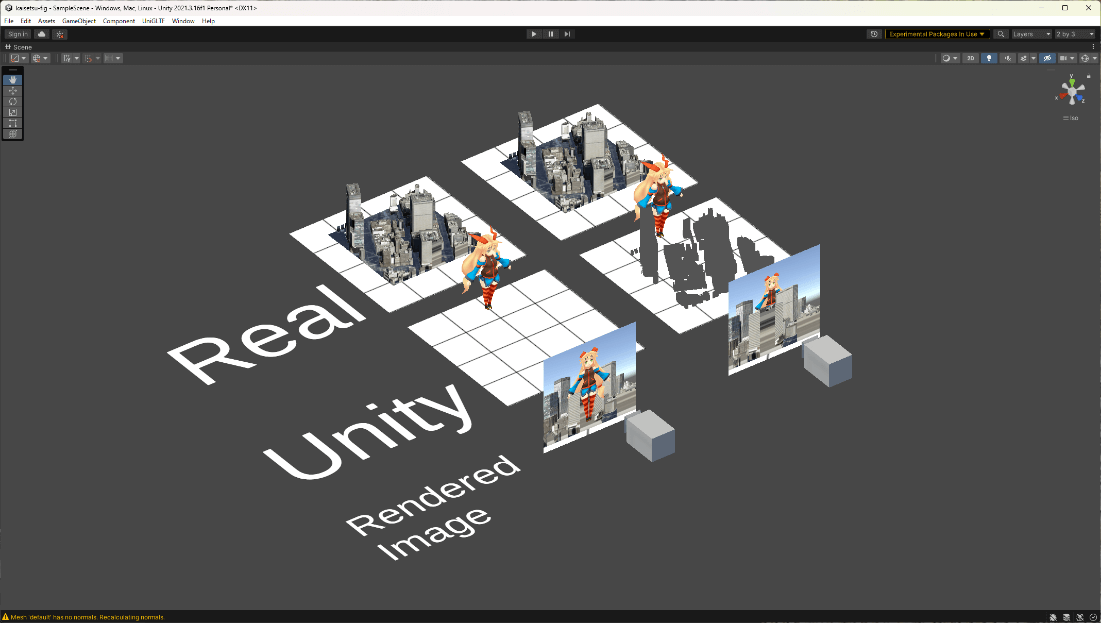Open the Undo History icon
The width and height of the screenshot is (1101, 623).
[874, 34]
